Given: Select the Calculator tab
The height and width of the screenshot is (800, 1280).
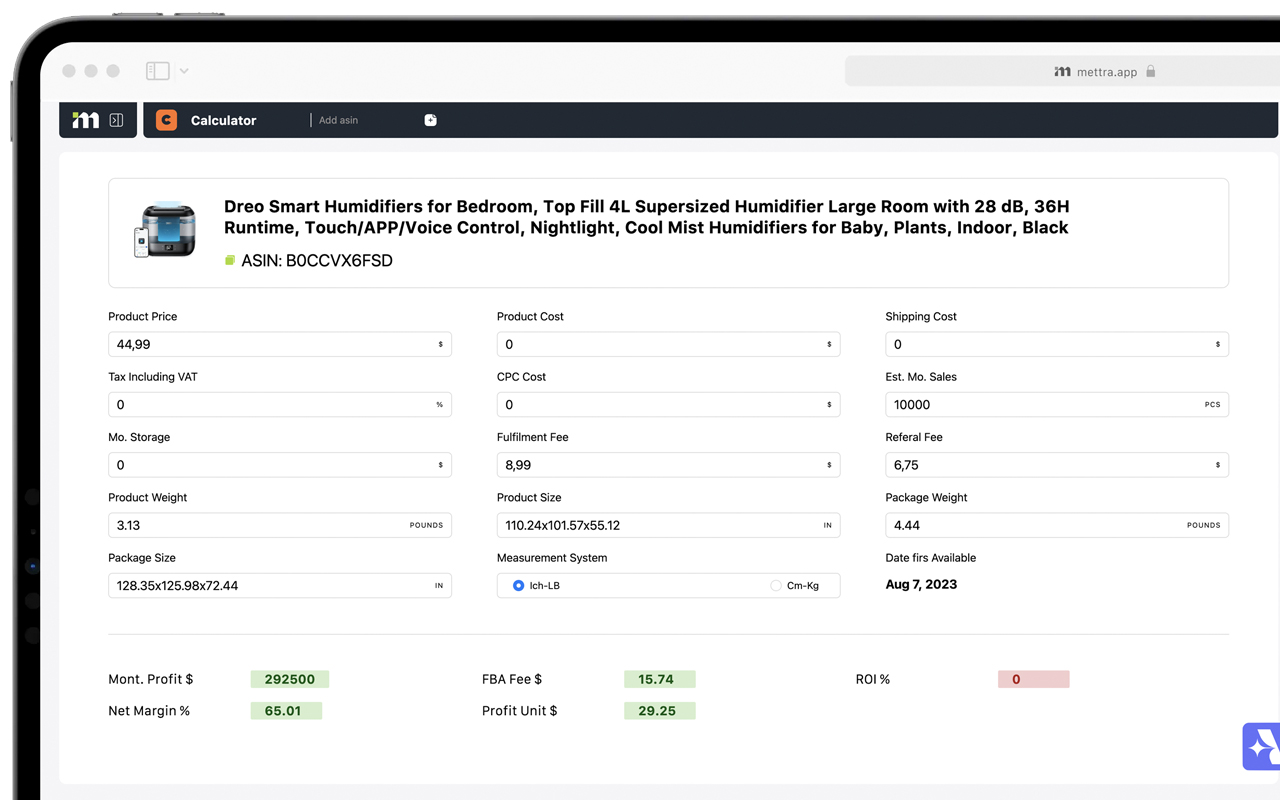Looking at the screenshot, I should point(223,120).
